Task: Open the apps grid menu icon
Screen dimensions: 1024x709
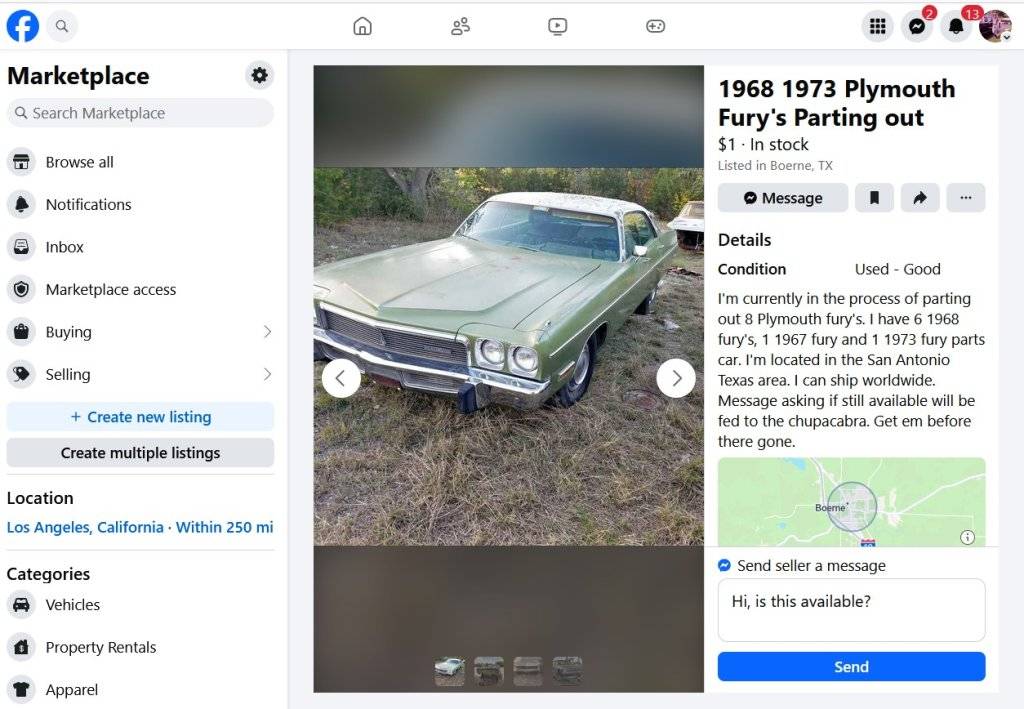Action: [x=878, y=27]
